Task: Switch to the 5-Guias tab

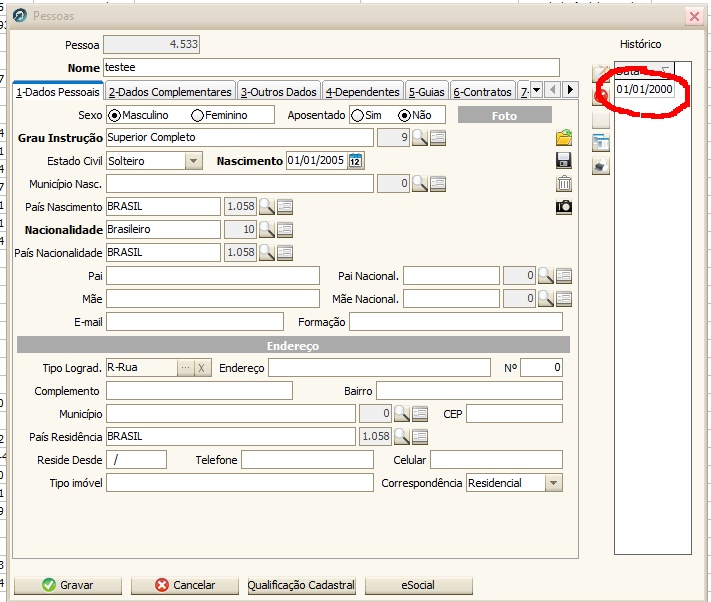Action: pos(427,92)
